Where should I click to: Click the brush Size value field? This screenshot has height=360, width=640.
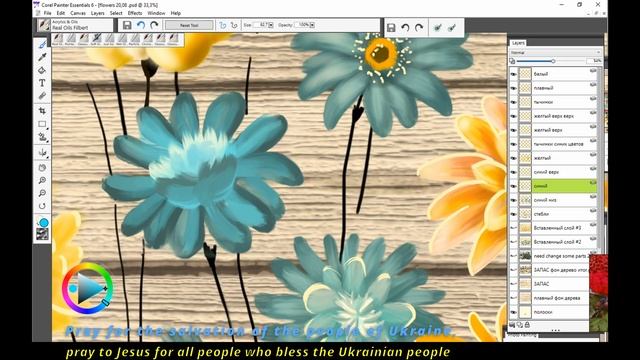pyautogui.click(x=261, y=25)
